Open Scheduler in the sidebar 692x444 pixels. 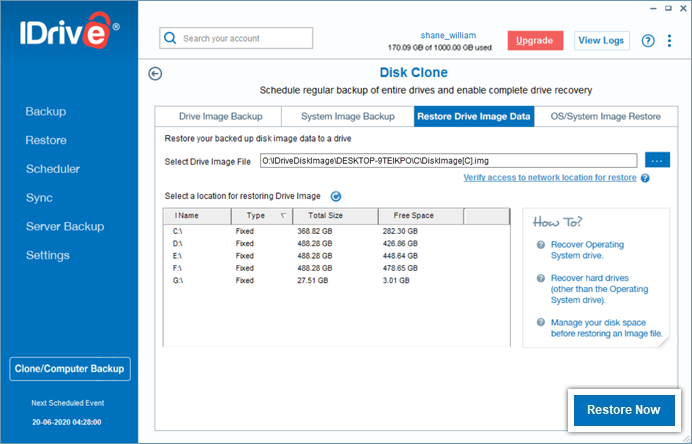click(x=53, y=169)
